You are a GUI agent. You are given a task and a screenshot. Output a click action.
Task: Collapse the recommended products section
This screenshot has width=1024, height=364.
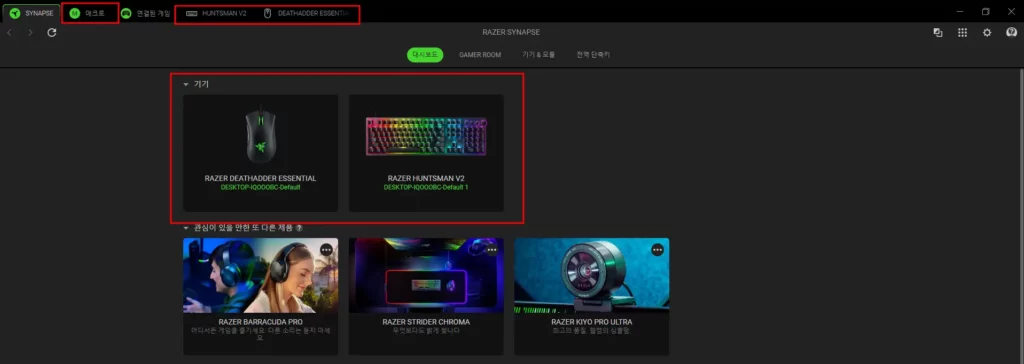pos(186,228)
